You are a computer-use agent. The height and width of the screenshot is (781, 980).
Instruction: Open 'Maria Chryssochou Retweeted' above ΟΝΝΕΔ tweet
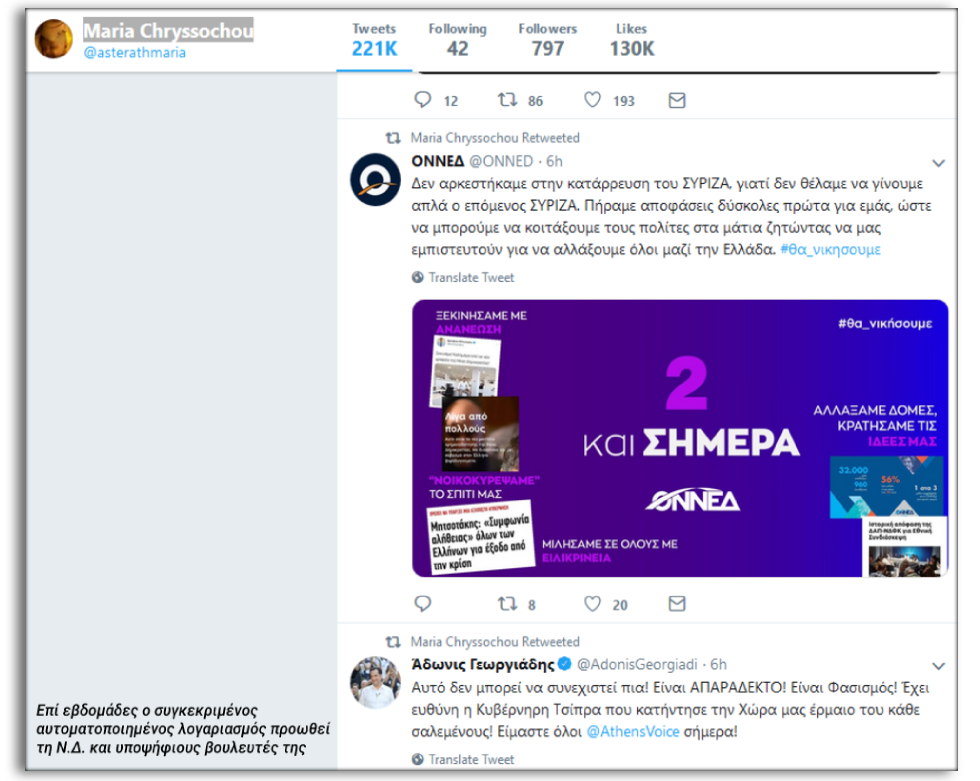[495, 137]
